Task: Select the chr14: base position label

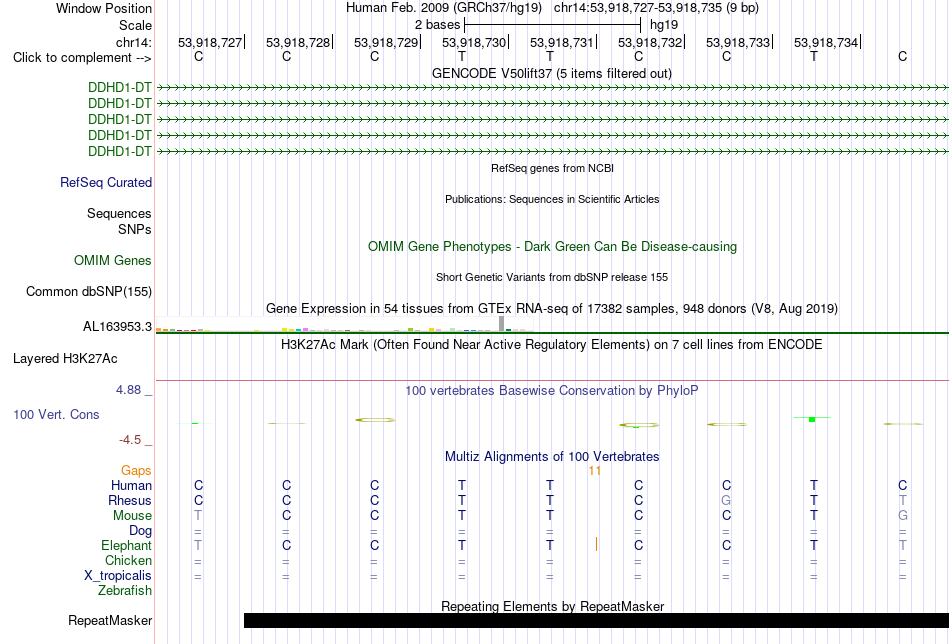Action: 133,42
